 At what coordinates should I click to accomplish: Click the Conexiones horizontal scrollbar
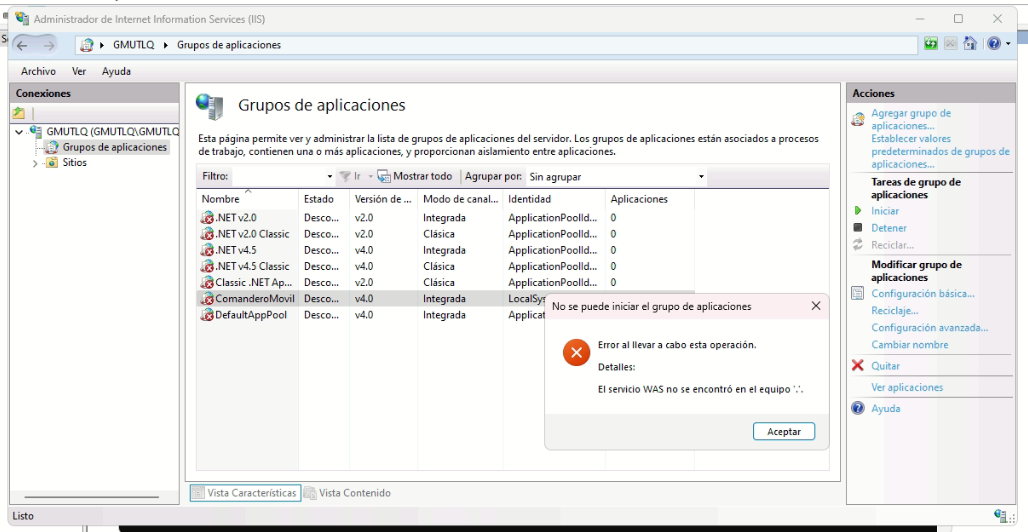click(91, 497)
